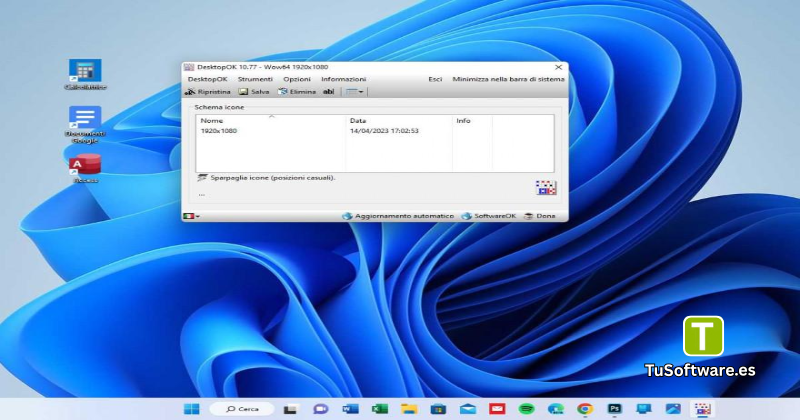Viewport: 800px width, 420px height.
Task: Sort the list by the Nome column header
Action: point(270,121)
